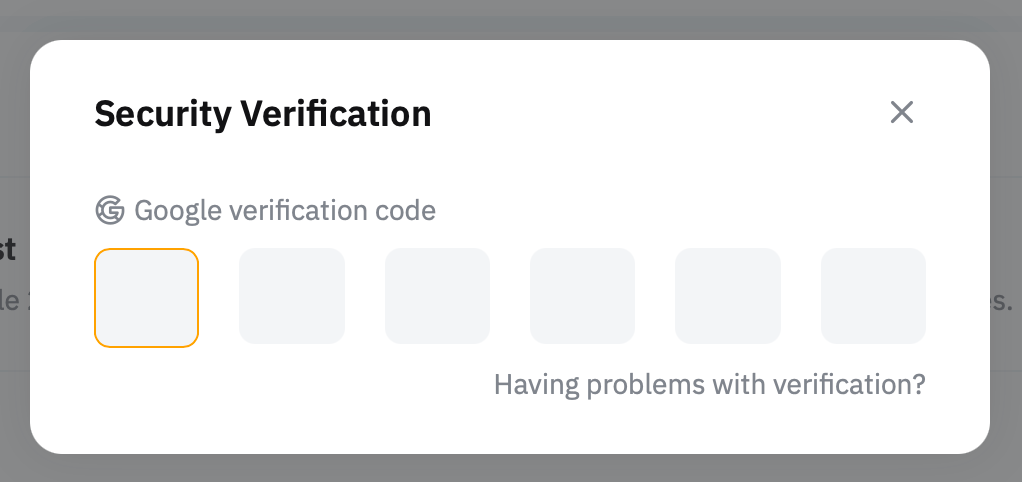This screenshot has height=482, width=1022.
Task: Click the dimmed backdrop above the dialog
Action: (510, 18)
